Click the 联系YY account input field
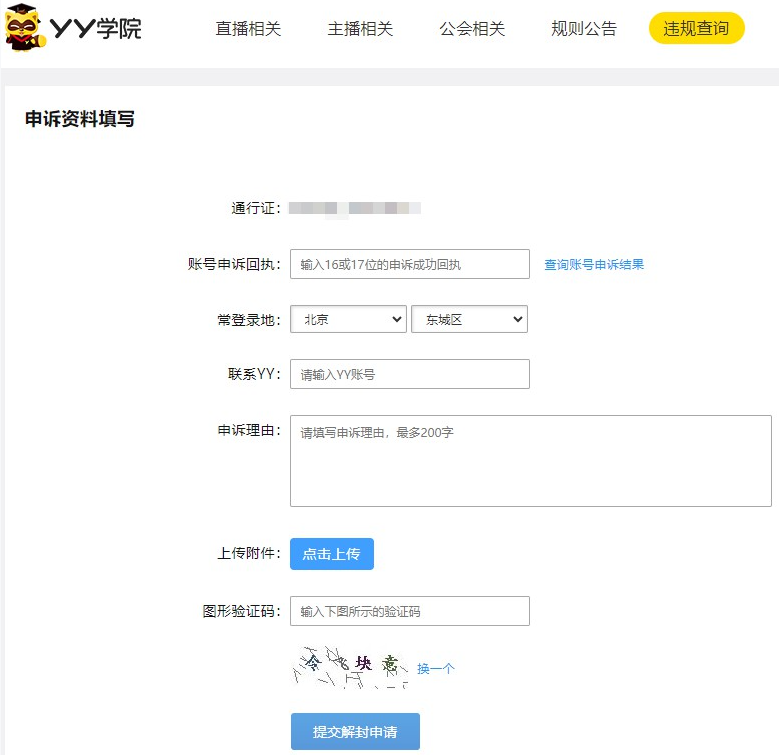This screenshot has height=755, width=779. [409, 374]
